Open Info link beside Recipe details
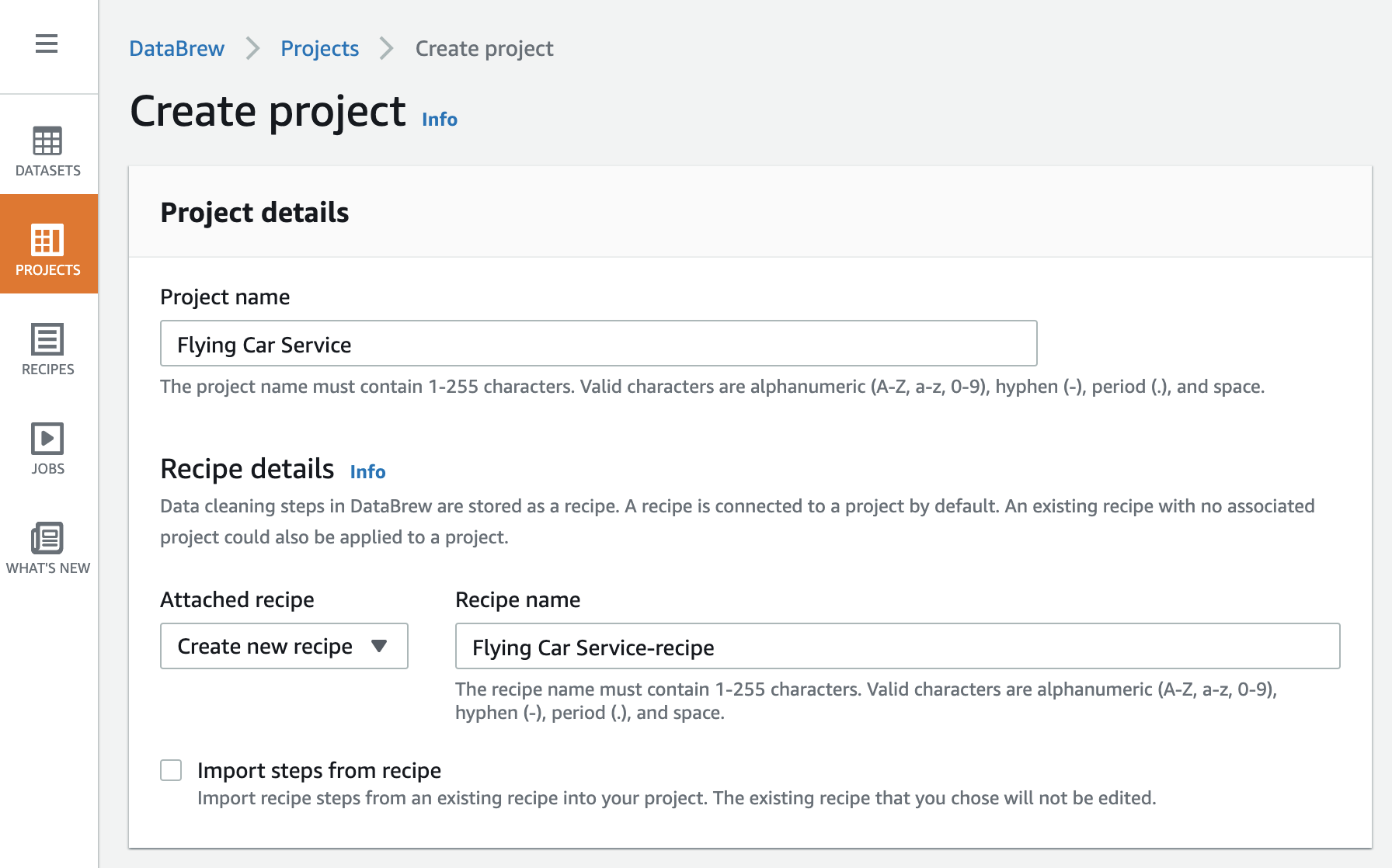This screenshot has height=868, width=1392. click(x=367, y=471)
